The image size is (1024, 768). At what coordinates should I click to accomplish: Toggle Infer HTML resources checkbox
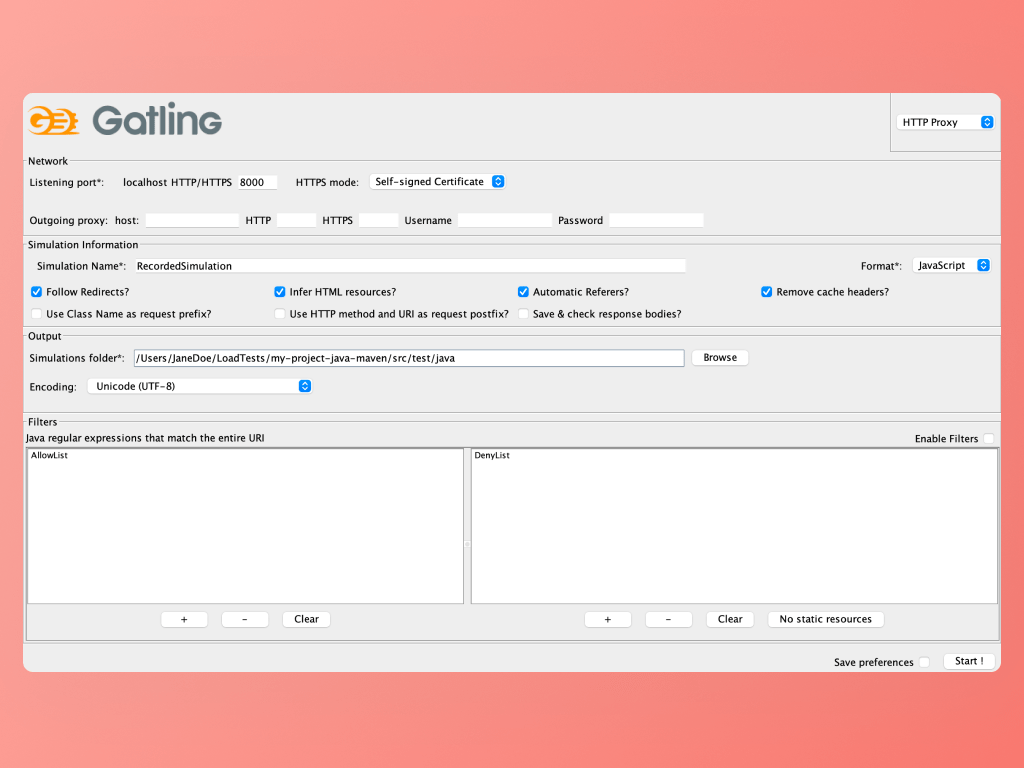pyautogui.click(x=280, y=292)
